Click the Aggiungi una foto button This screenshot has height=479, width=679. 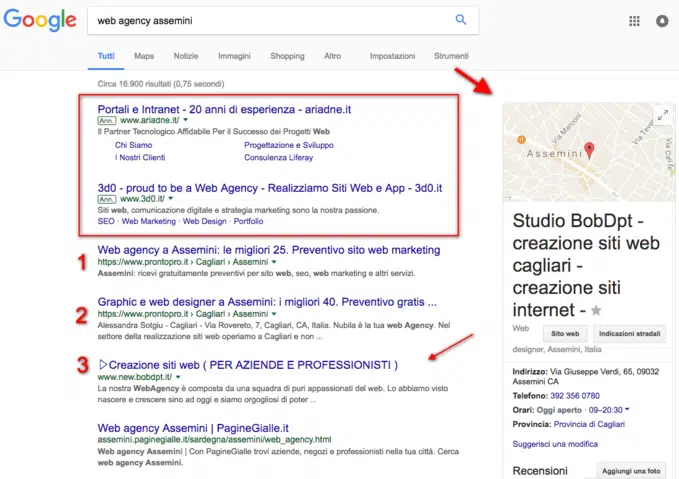tap(631, 471)
